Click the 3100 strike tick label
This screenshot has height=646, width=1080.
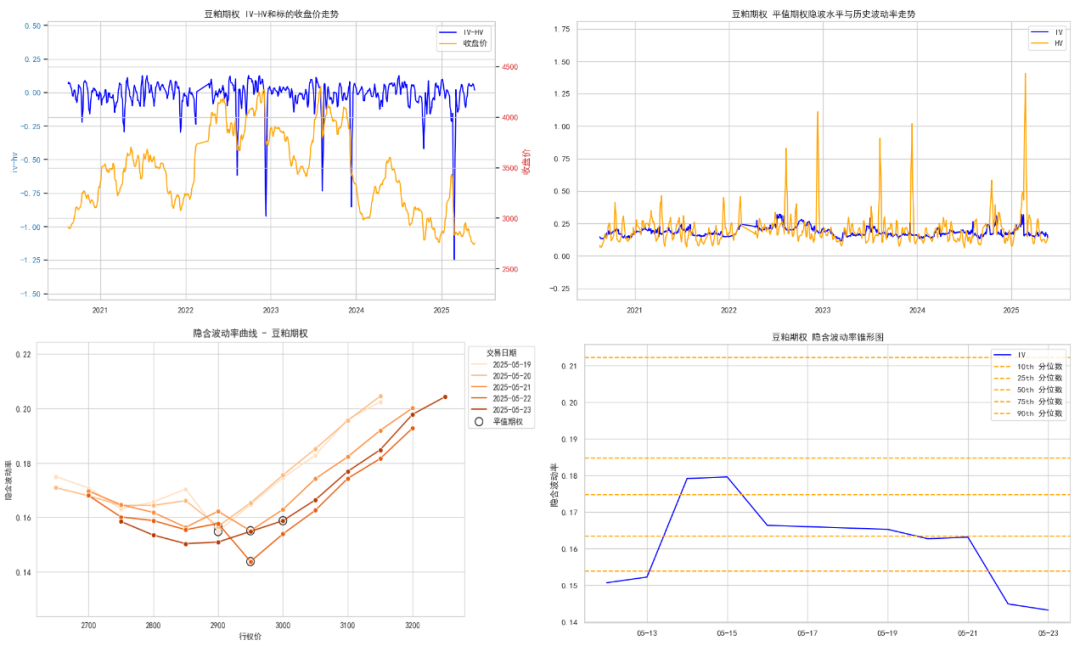click(347, 625)
